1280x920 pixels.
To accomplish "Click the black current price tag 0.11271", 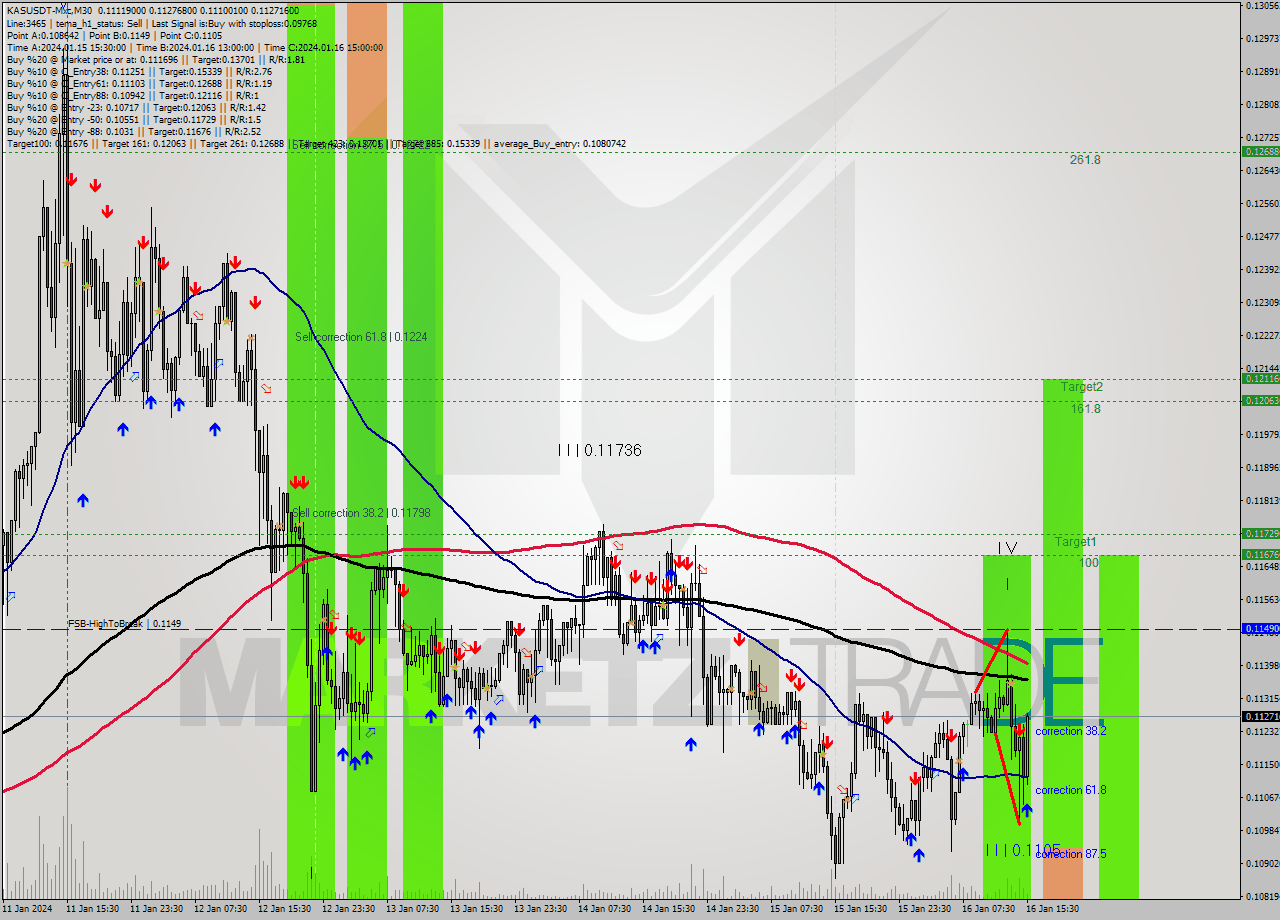I will pos(1260,716).
